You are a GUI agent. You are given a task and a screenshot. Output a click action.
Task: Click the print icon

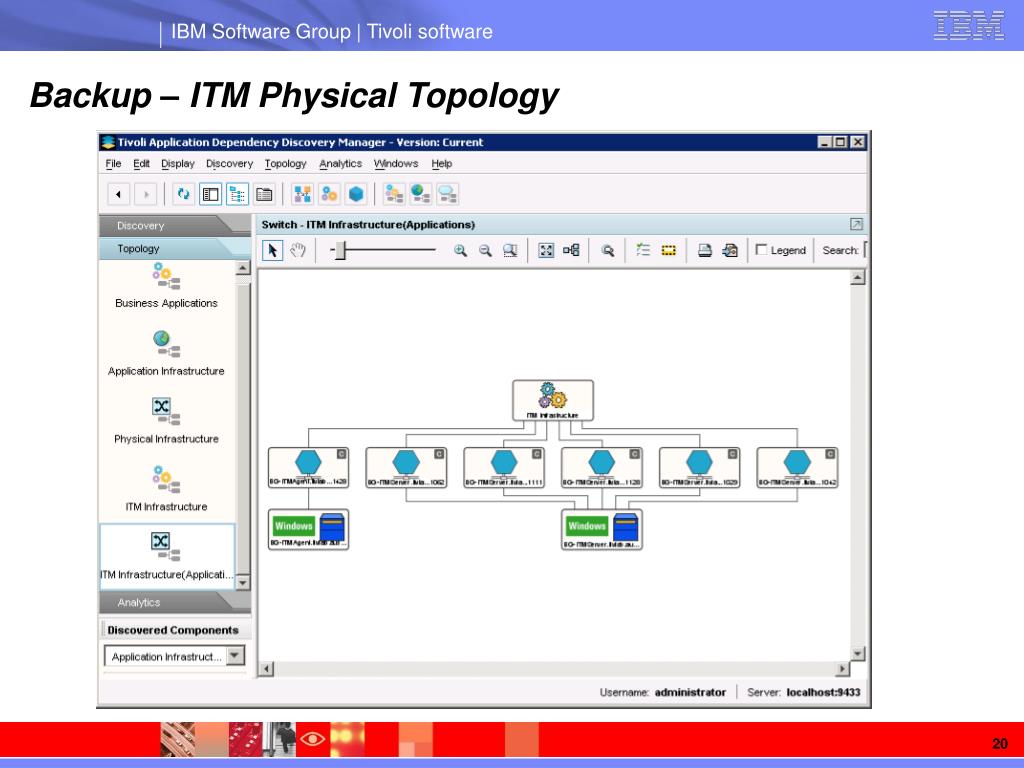[705, 250]
